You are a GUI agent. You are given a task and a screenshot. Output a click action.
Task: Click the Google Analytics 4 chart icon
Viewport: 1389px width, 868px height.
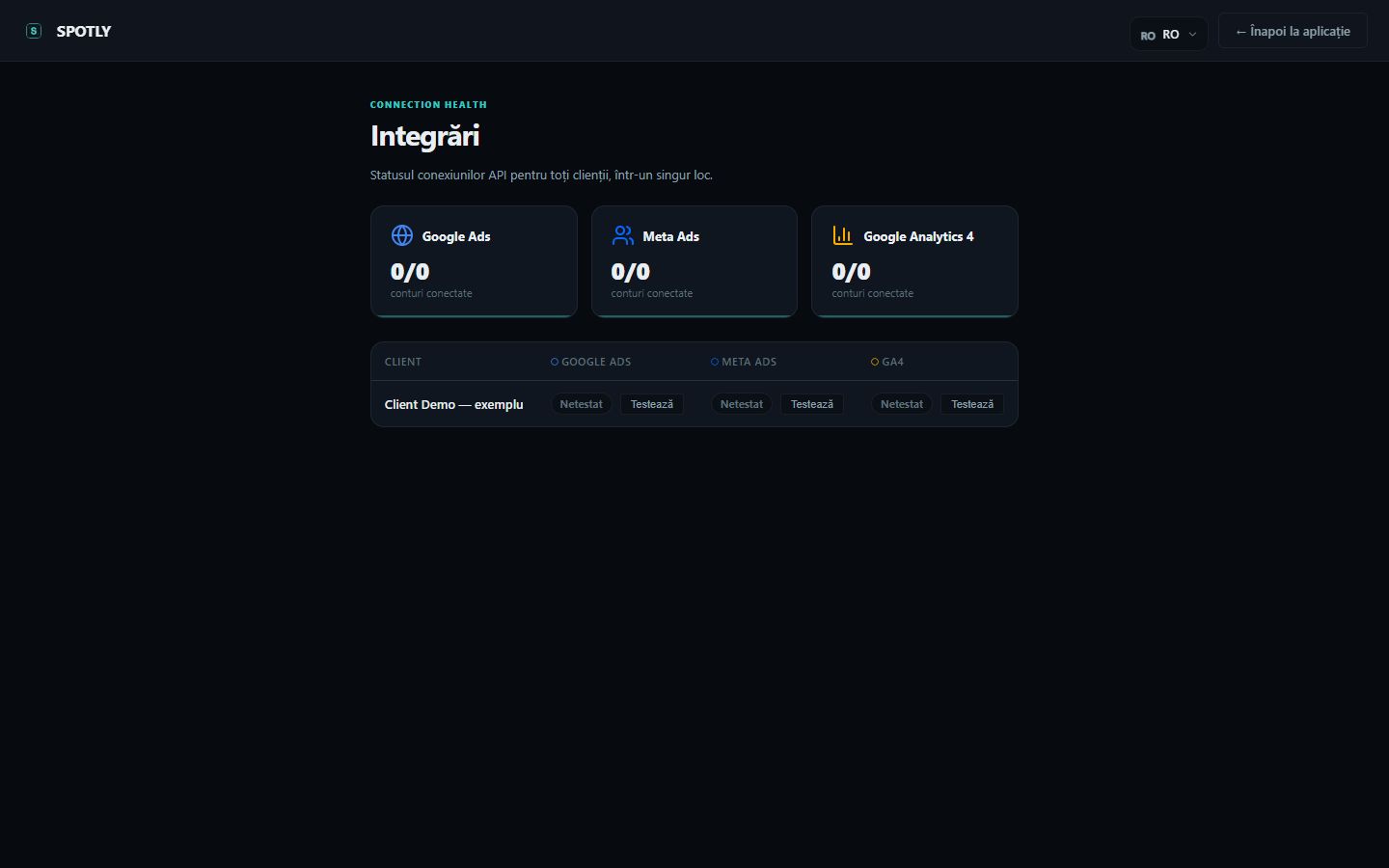point(843,235)
